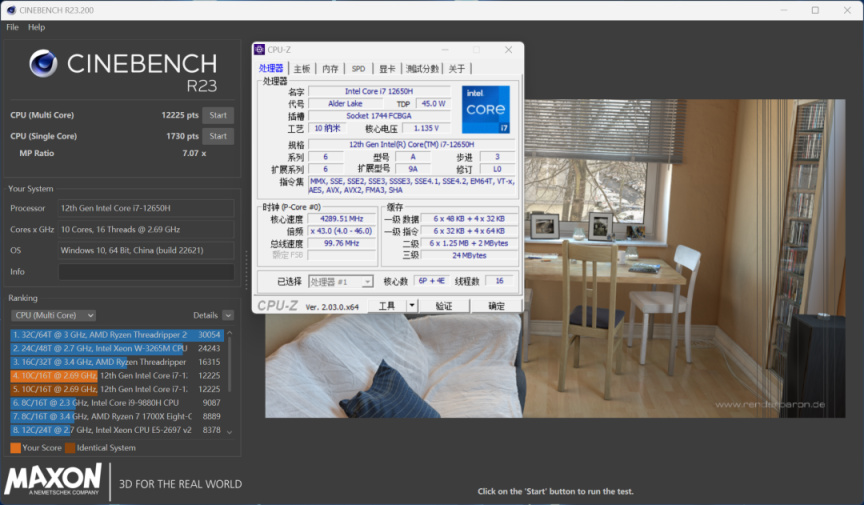Click the CPU-Z window title icon
Image resolution: width=864 pixels, height=505 pixels.
[260, 50]
